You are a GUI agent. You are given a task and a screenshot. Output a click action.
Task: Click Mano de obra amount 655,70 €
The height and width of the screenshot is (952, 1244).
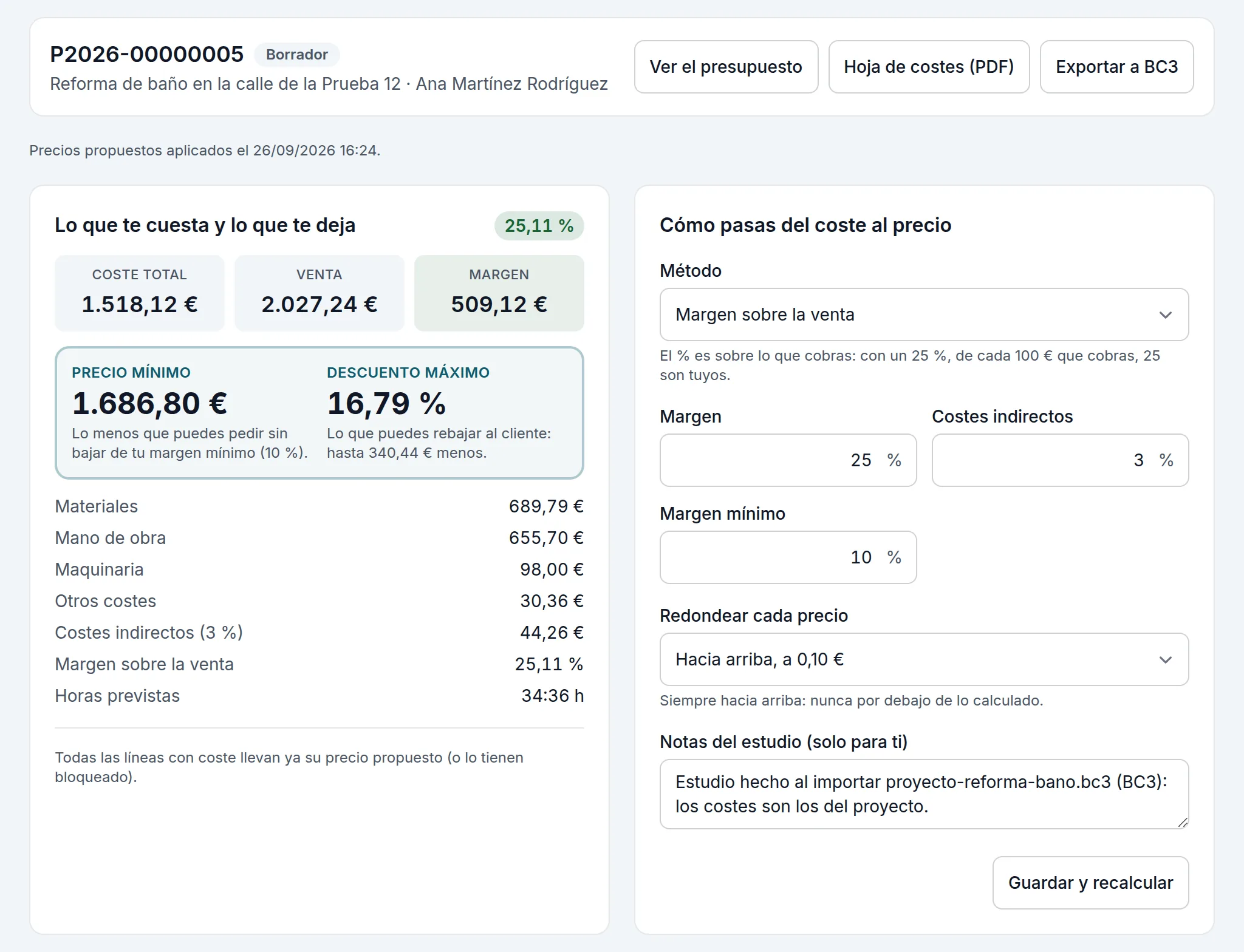click(x=546, y=538)
